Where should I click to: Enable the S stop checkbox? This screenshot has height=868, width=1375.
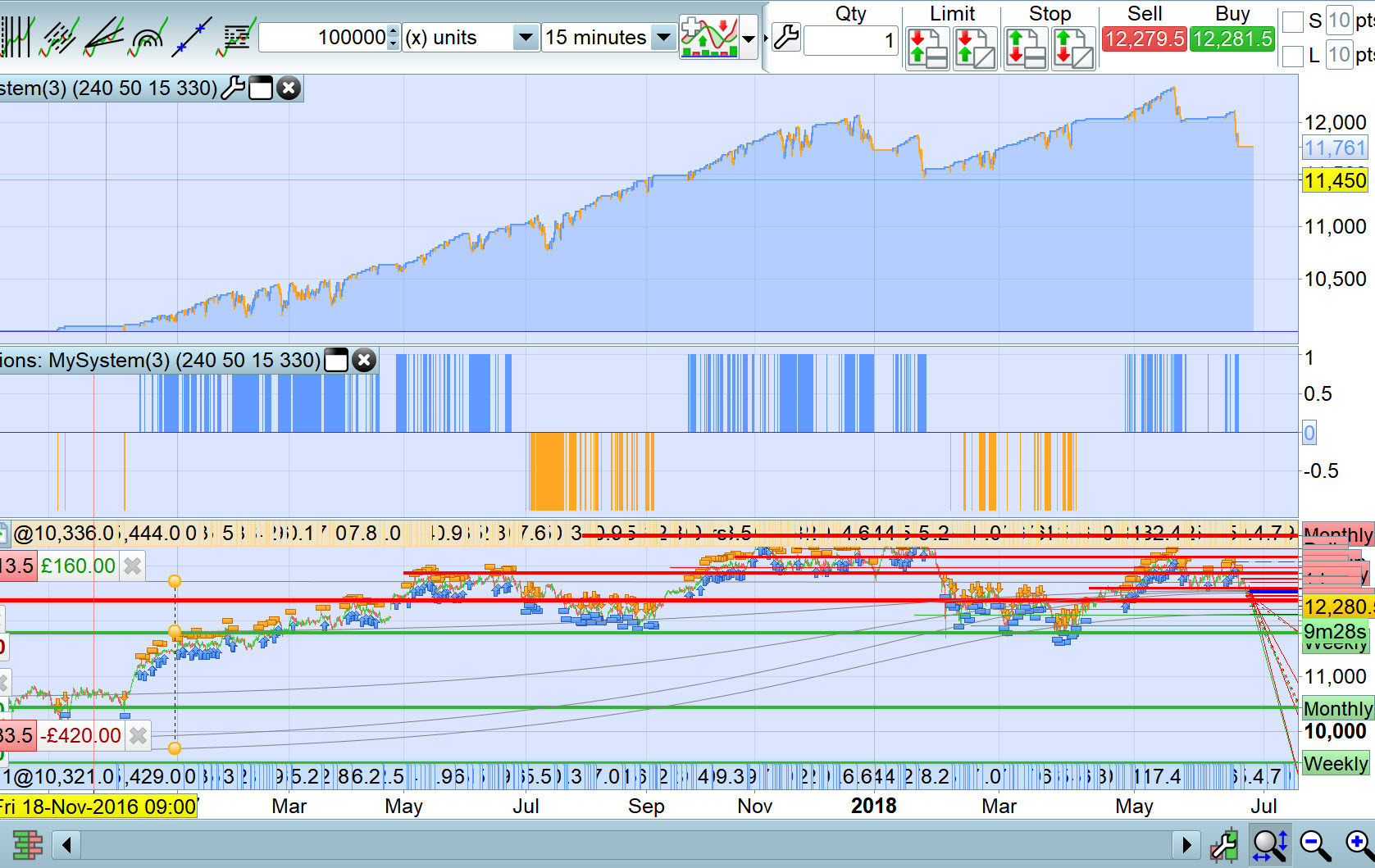pos(1292,21)
